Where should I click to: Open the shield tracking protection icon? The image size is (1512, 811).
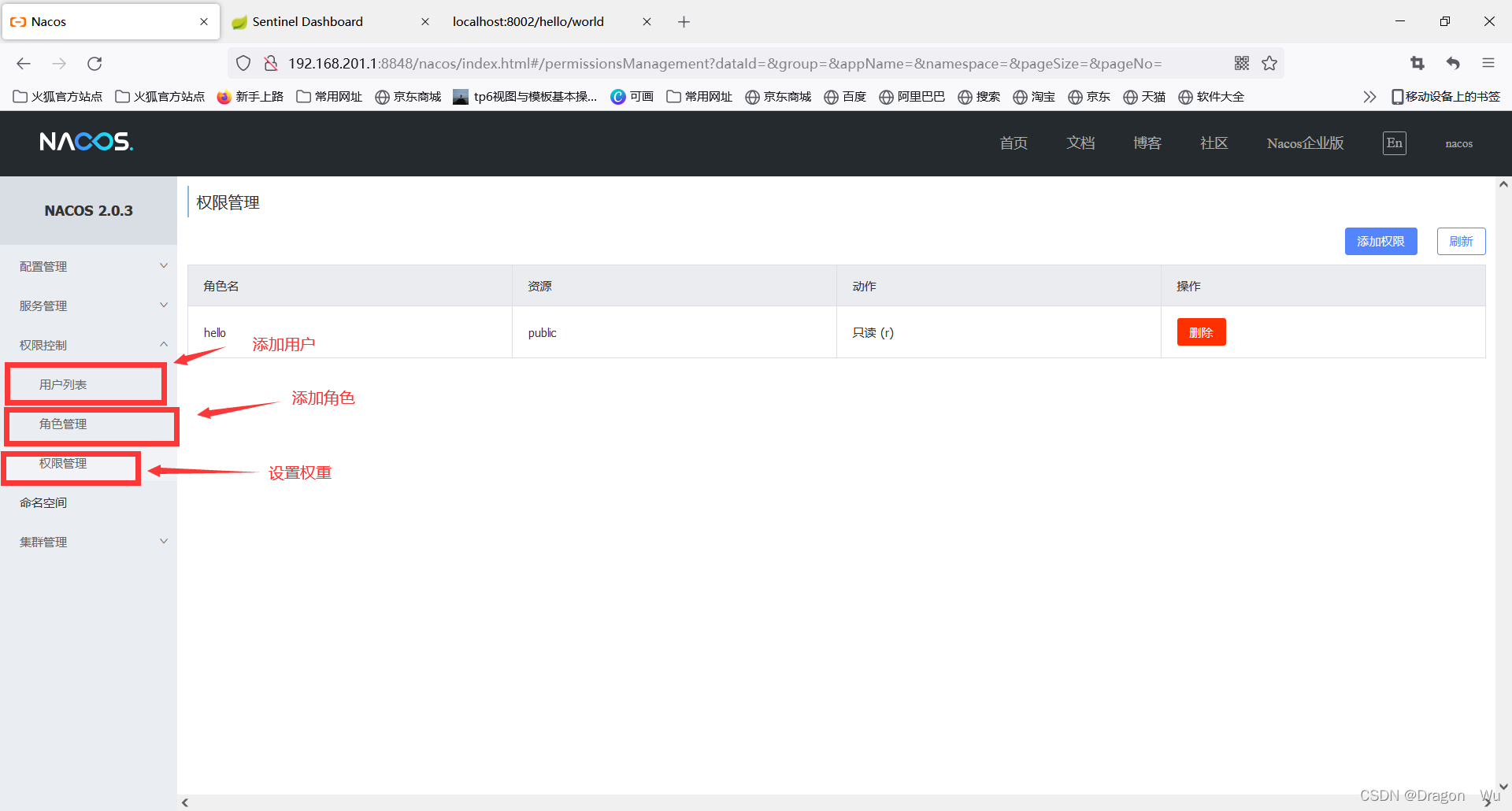coord(243,64)
